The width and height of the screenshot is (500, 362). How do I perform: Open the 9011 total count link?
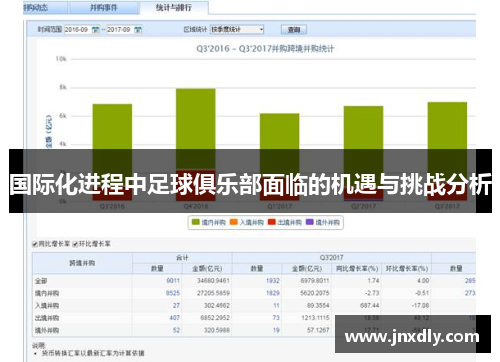coord(173,281)
